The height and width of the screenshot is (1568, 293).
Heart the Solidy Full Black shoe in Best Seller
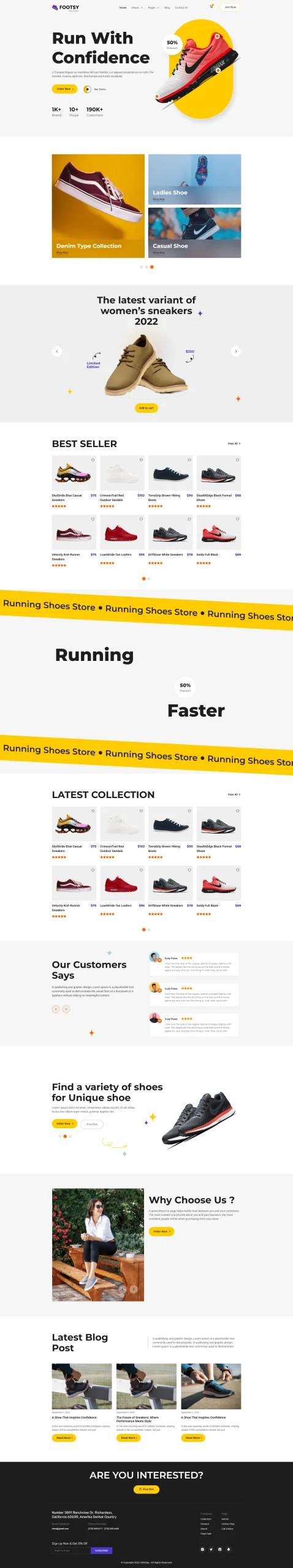[237, 519]
